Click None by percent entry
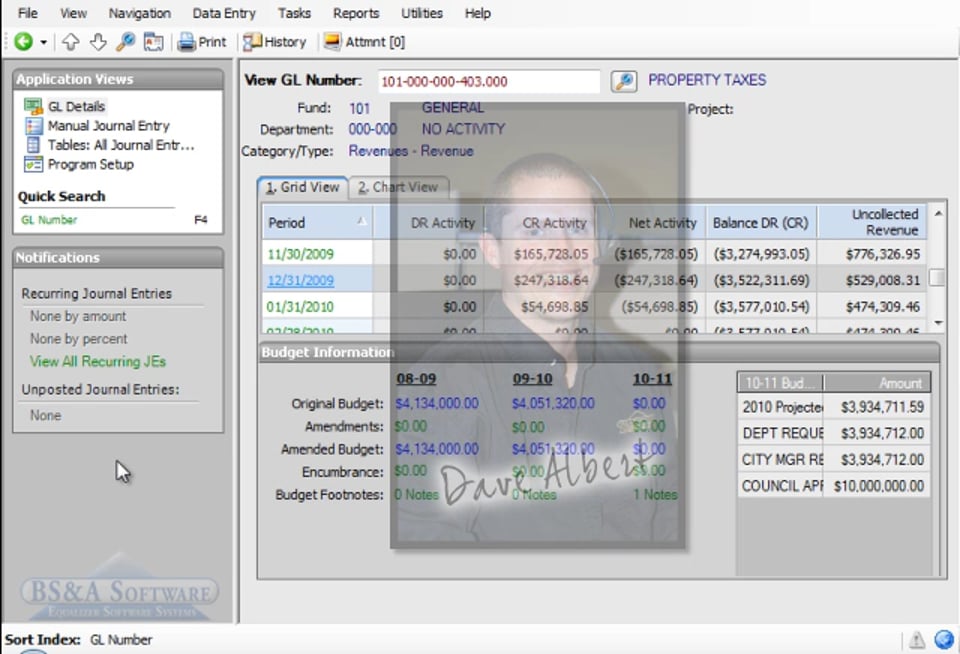 click(78, 339)
